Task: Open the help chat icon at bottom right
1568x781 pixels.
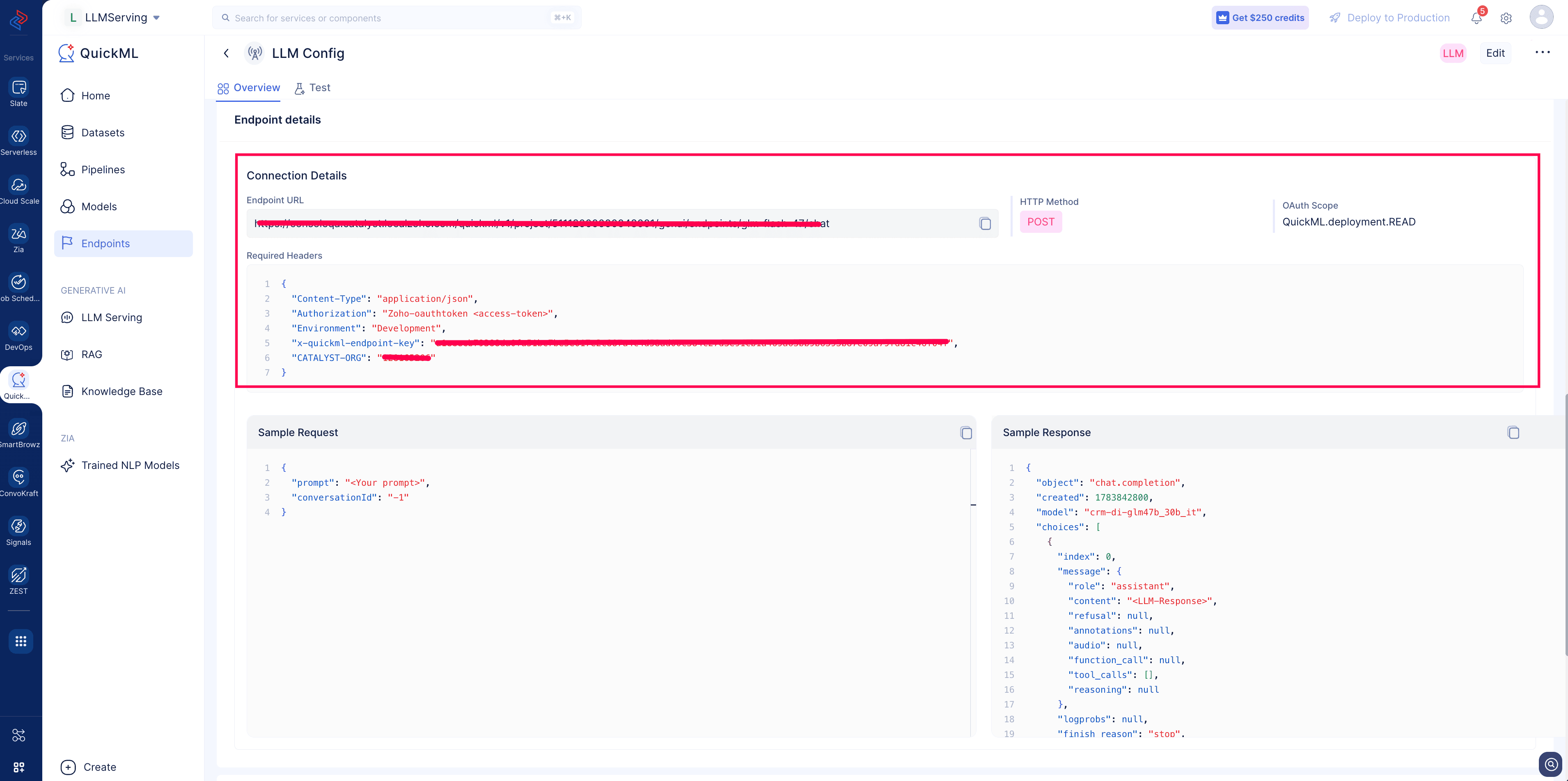Action: point(1550,765)
